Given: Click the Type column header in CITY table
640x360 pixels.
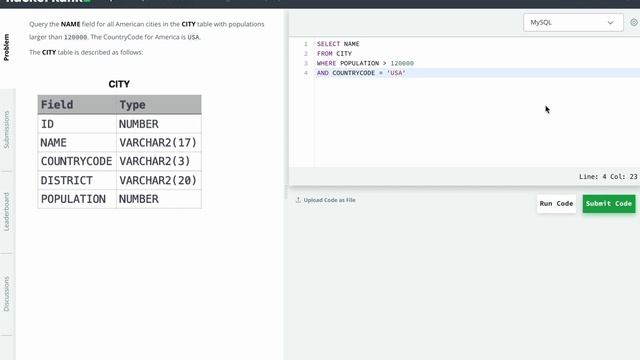Looking at the screenshot, I should click(159, 105).
